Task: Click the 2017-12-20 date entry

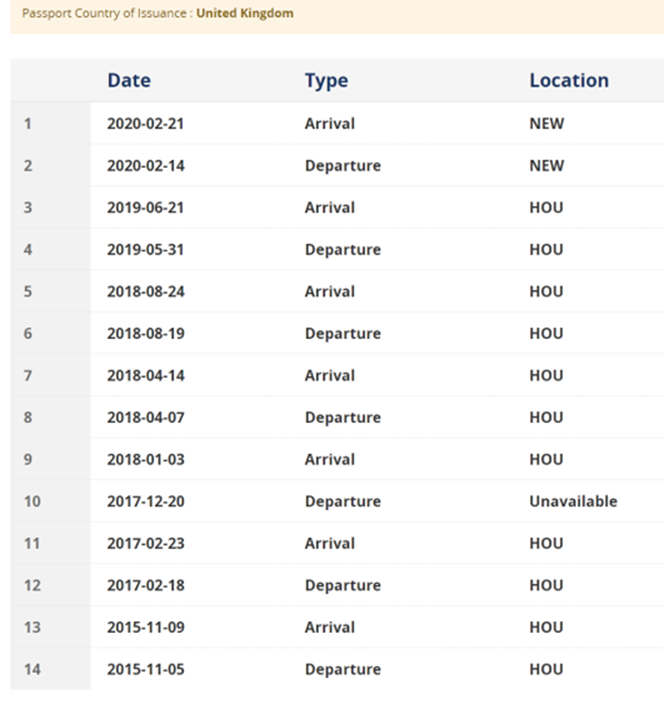Action: tap(146, 501)
